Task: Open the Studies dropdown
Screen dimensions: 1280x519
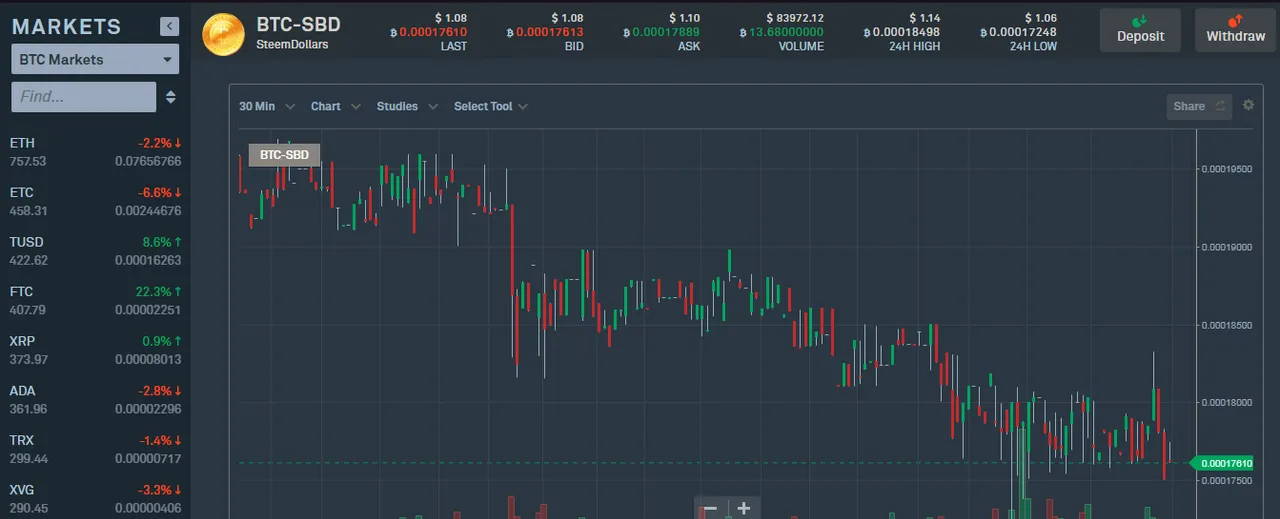Action: [x=407, y=106]
